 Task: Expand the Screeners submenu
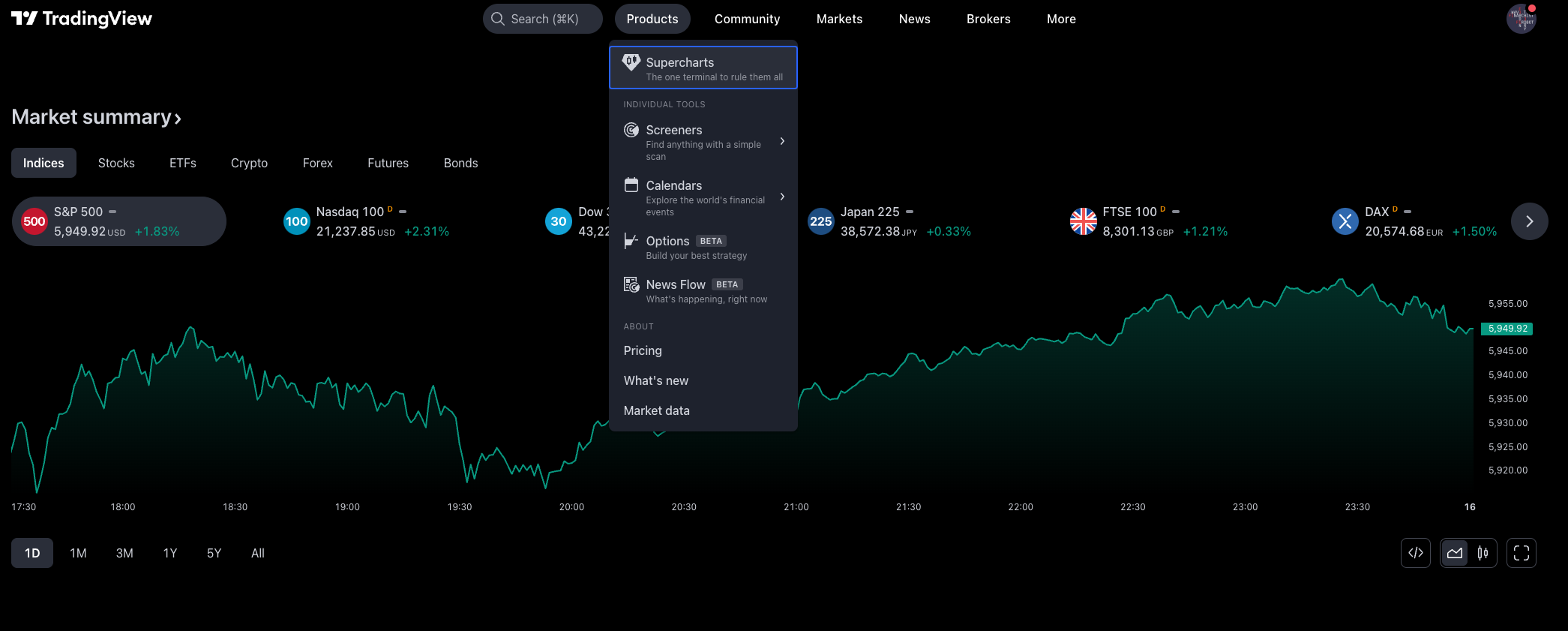tap(782, 142)
